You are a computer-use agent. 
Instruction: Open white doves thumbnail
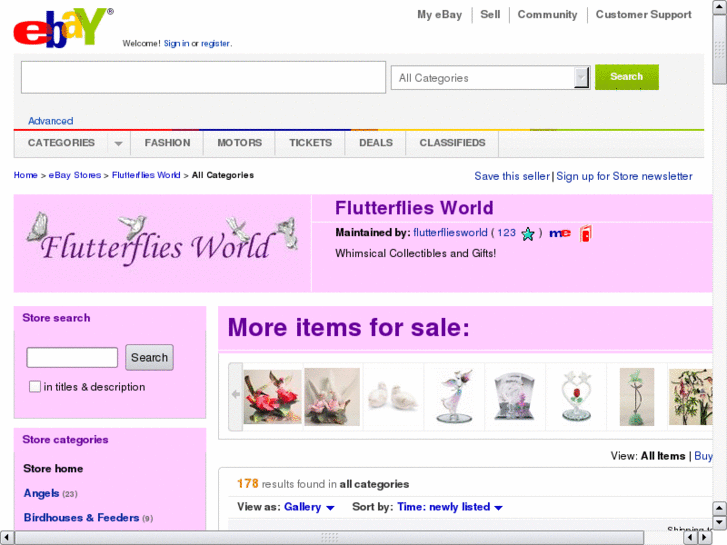(393, 397)
